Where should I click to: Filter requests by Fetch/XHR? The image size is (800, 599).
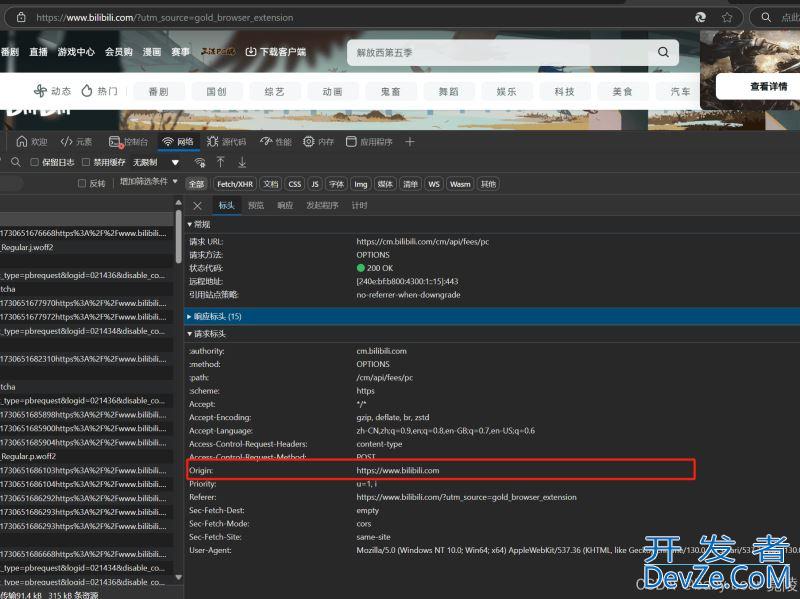pos(235,184)
